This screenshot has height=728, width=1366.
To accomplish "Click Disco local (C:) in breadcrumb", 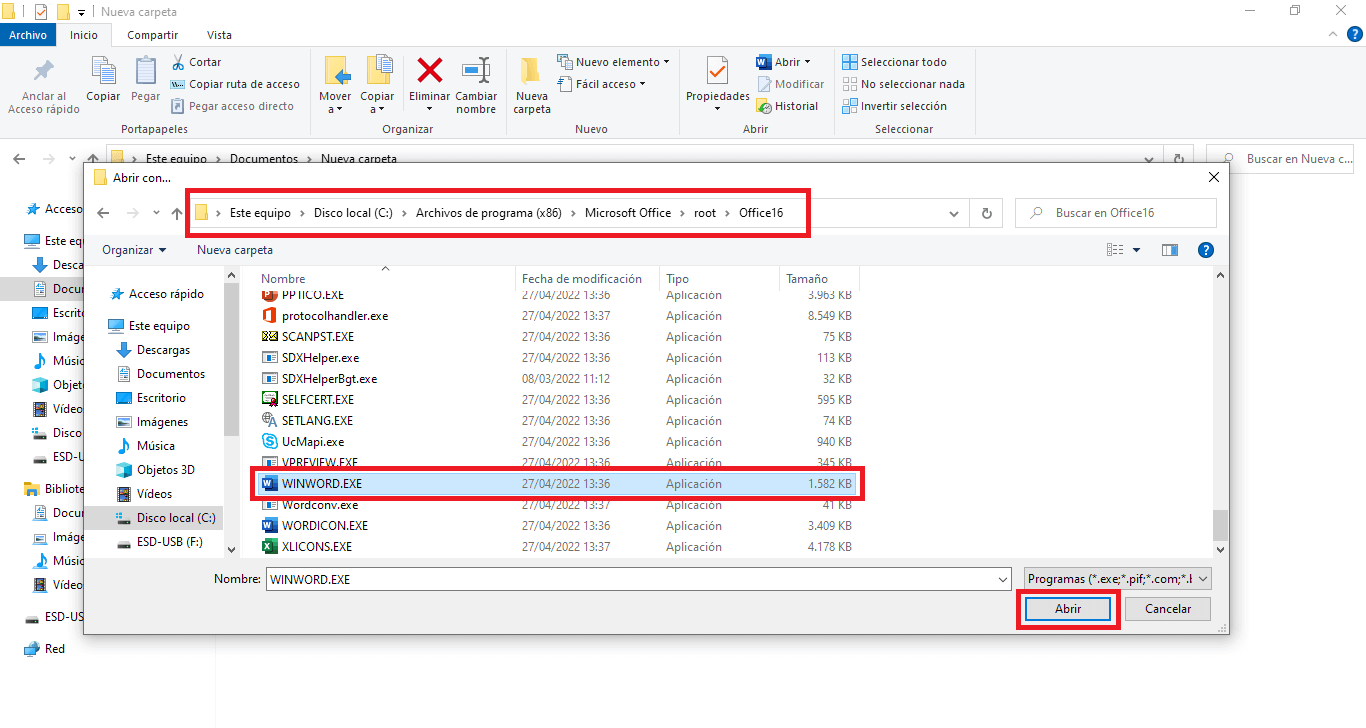I will pos(353,213).
